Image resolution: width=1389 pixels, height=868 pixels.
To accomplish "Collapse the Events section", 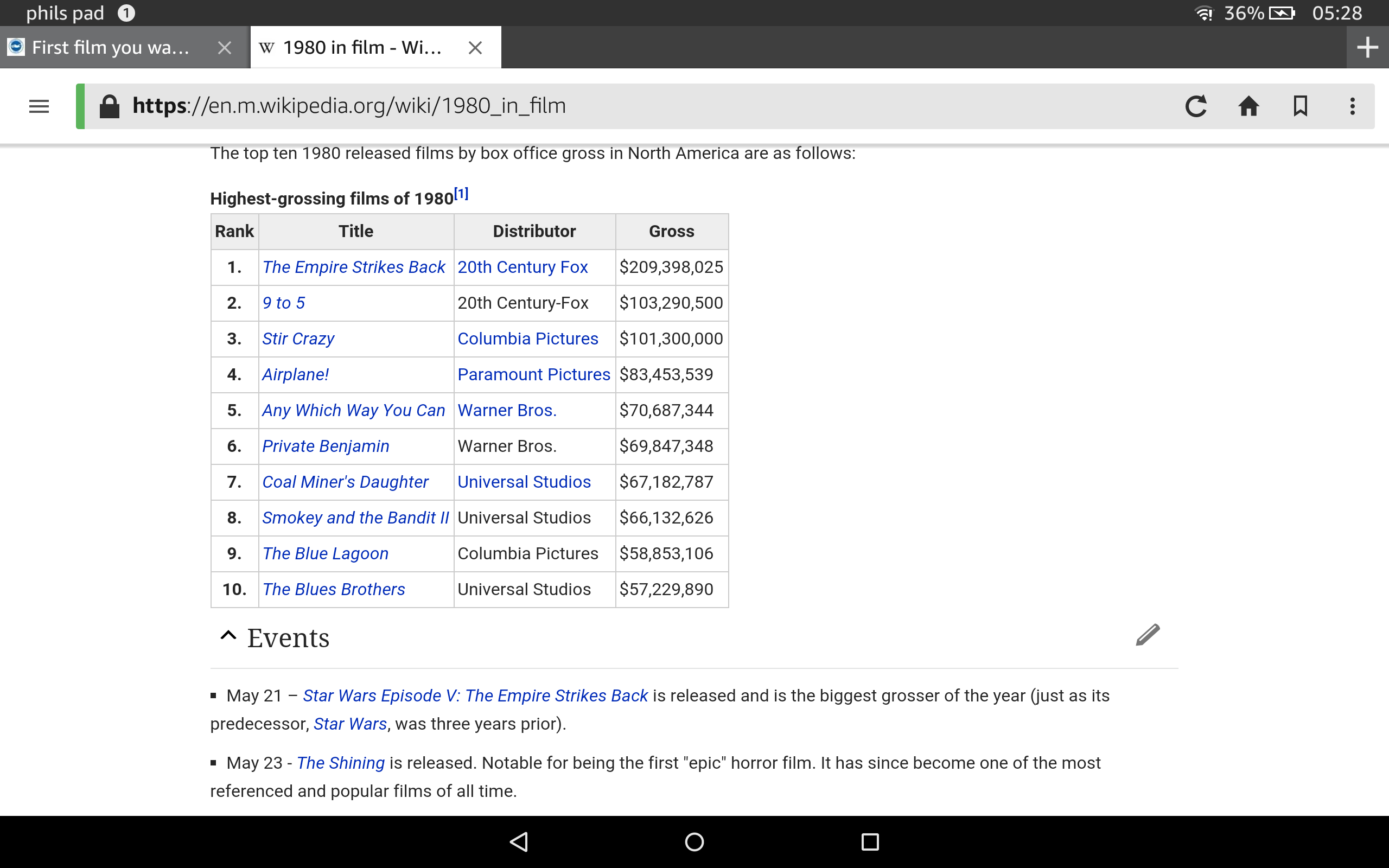I will point(228,635).
